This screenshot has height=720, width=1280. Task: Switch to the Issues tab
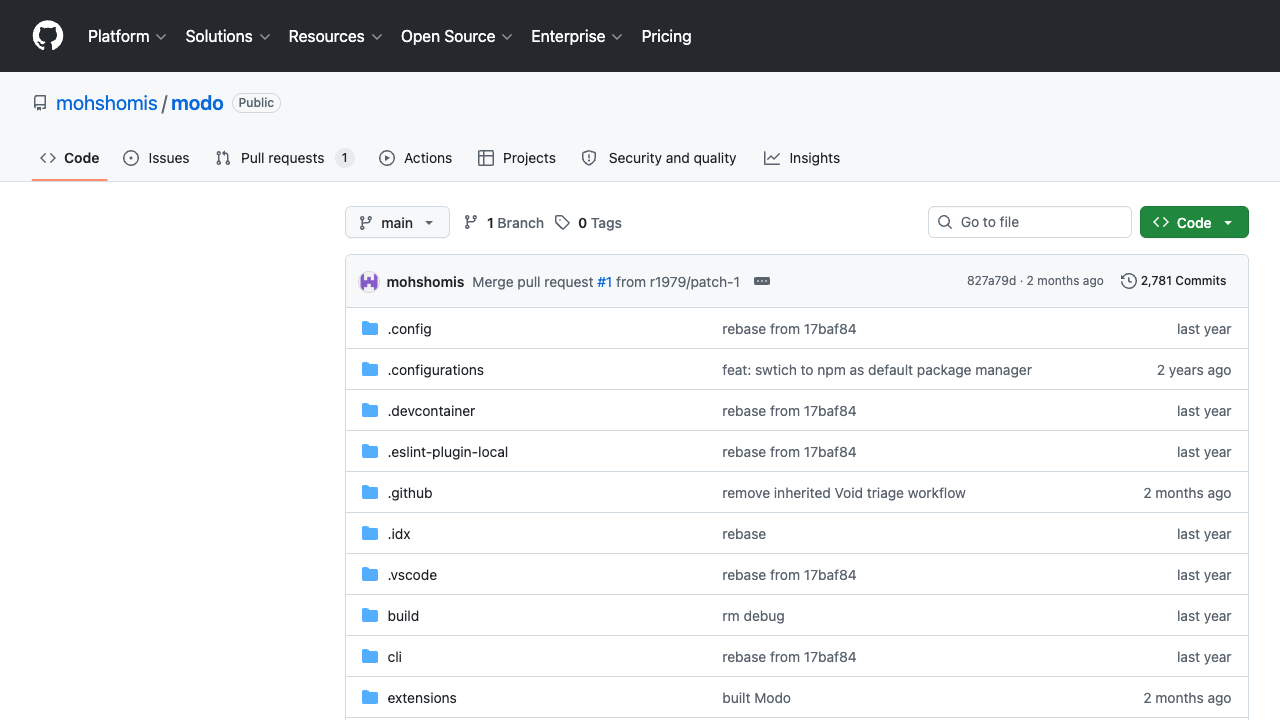(x=156, y=158)
